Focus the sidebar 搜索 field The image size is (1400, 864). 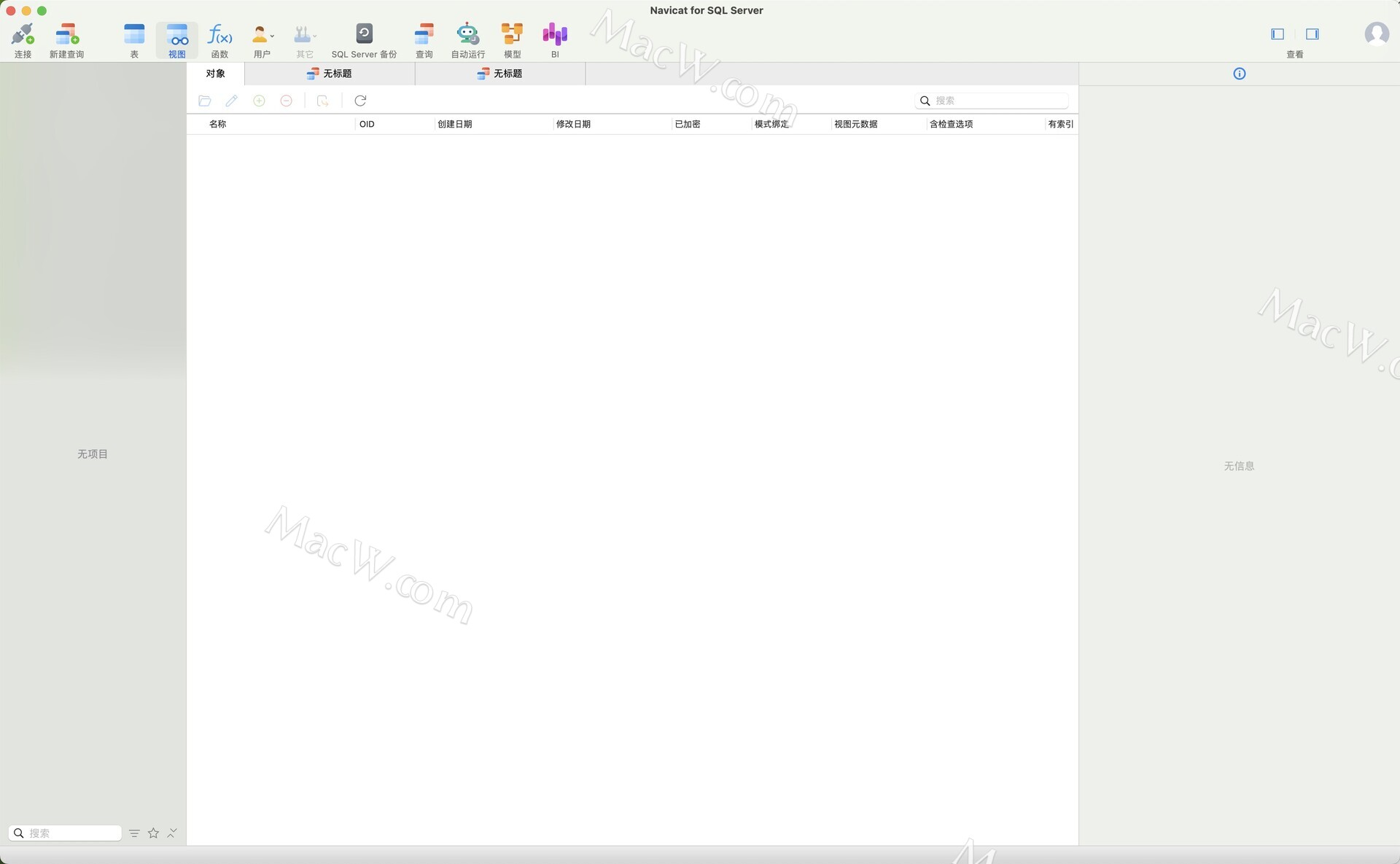pos(65,833)
